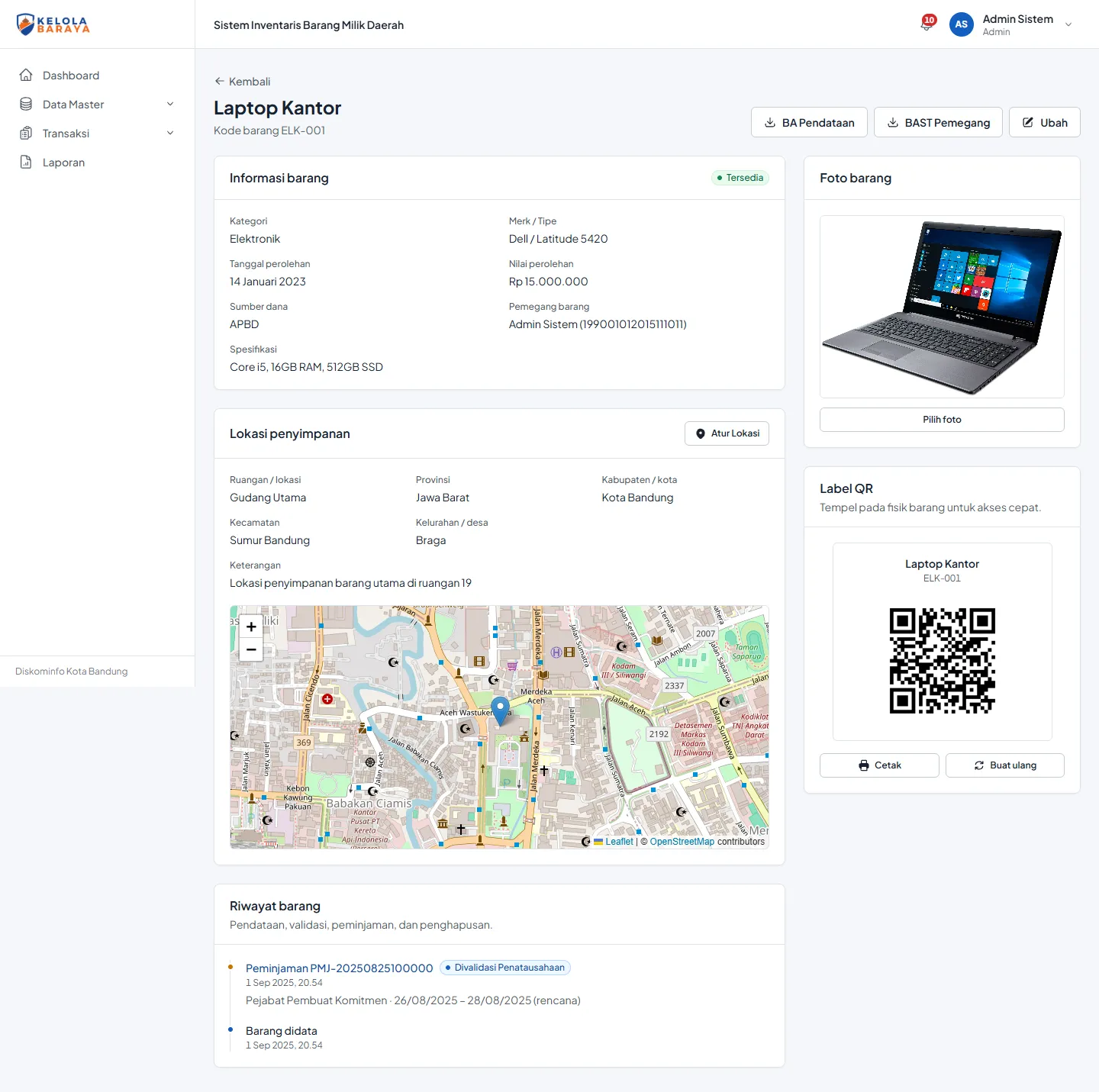Viewport: 1099px width, 1092px height.
Task: Click the refresh icon in Buat ulang
Action: tap(979, 765)
